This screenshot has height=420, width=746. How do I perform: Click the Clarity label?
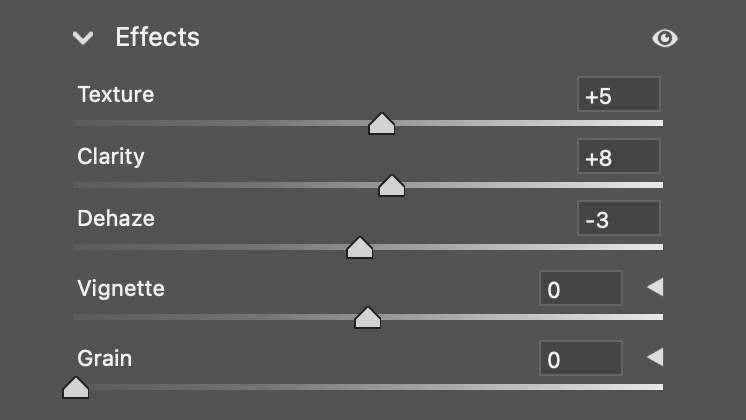(x=111, y=157)
